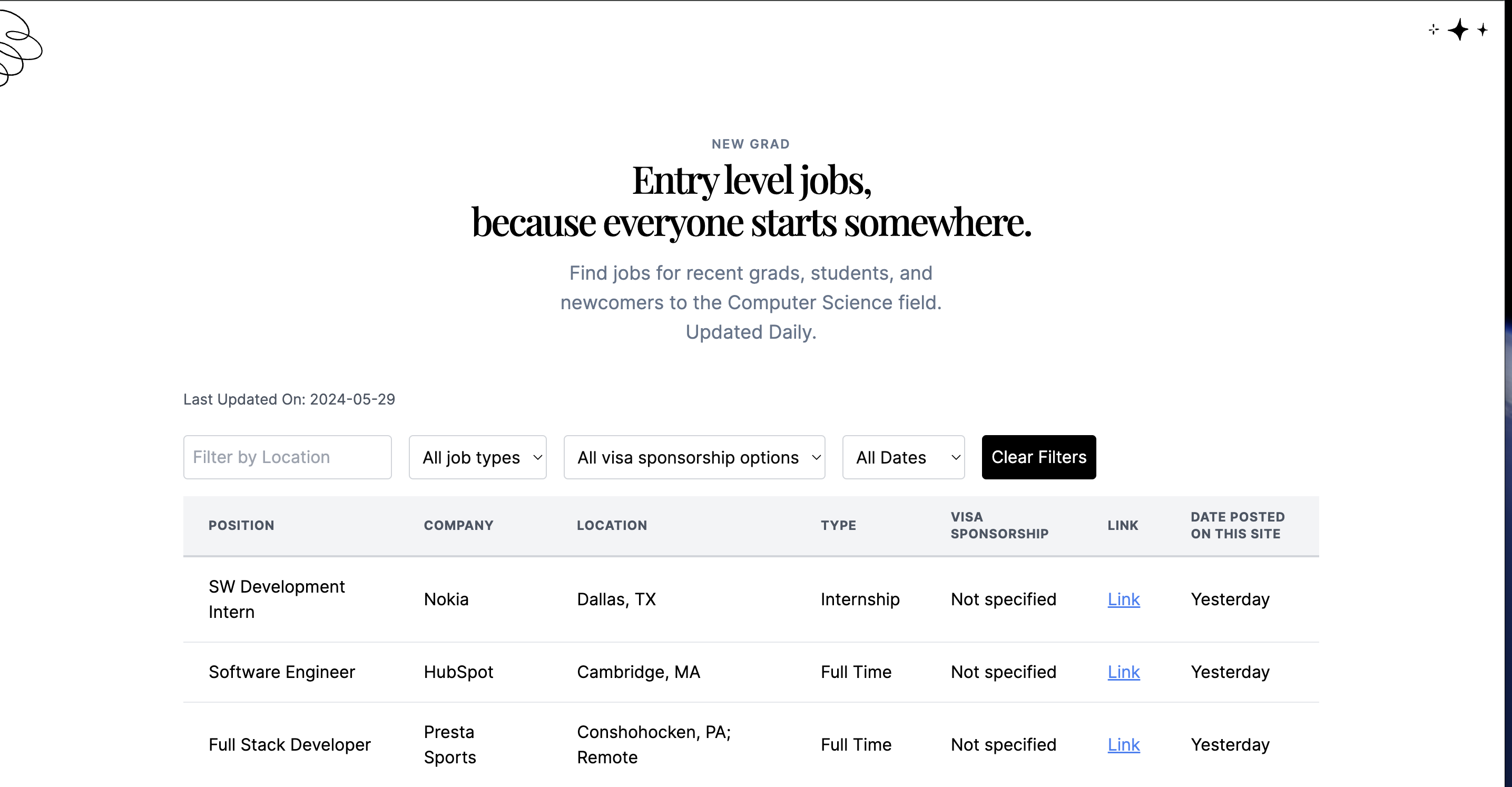1512x787 pixels.
Task: Click the Clear Filters button
Action: coord(1038,457)
